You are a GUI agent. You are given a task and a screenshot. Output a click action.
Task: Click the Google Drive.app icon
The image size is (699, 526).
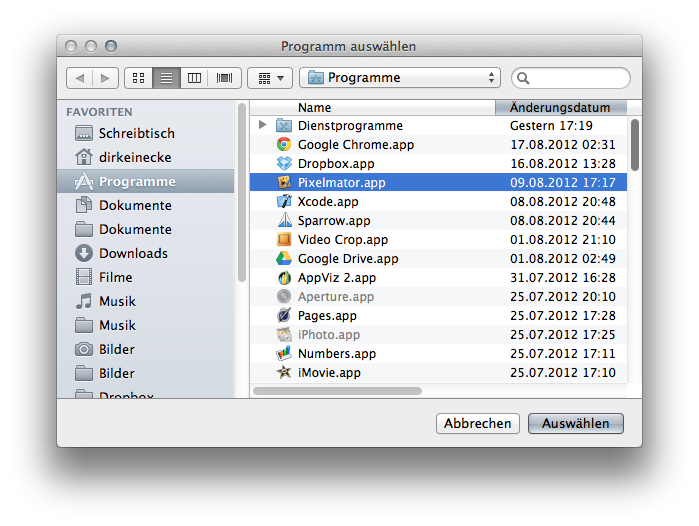click(284, 259)
